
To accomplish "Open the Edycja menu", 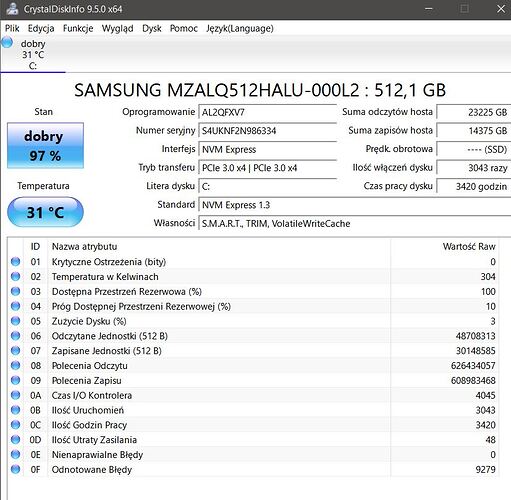I will pyautogui.click(x=41, y=28).
